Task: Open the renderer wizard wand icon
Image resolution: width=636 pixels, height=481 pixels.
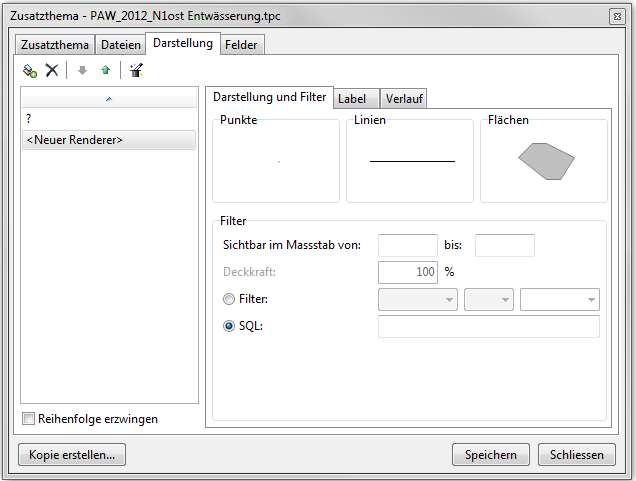Action: (x=137, y=70)
